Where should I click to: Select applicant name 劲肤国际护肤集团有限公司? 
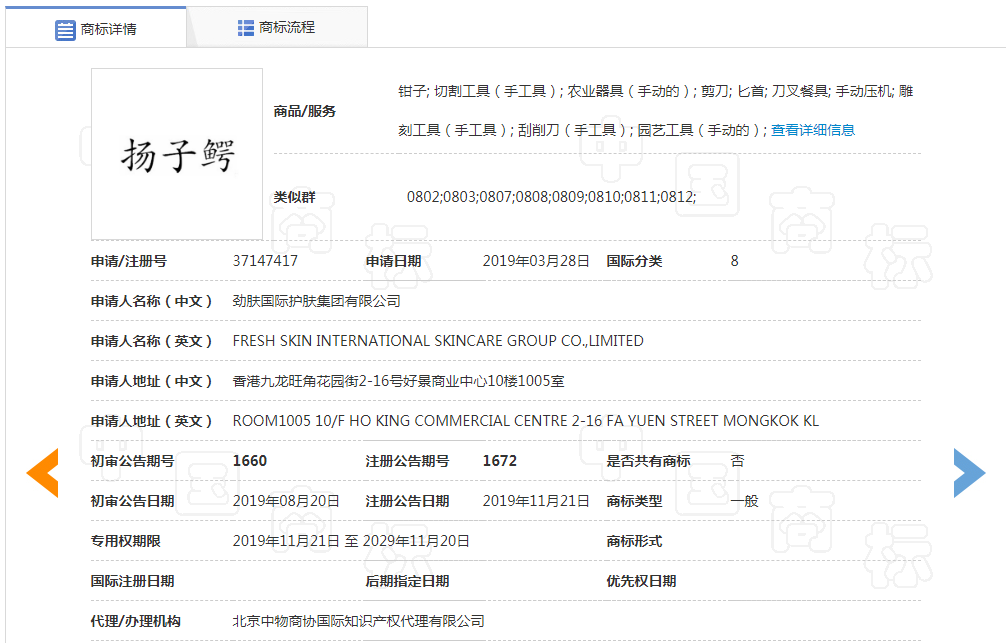(316, 301)
